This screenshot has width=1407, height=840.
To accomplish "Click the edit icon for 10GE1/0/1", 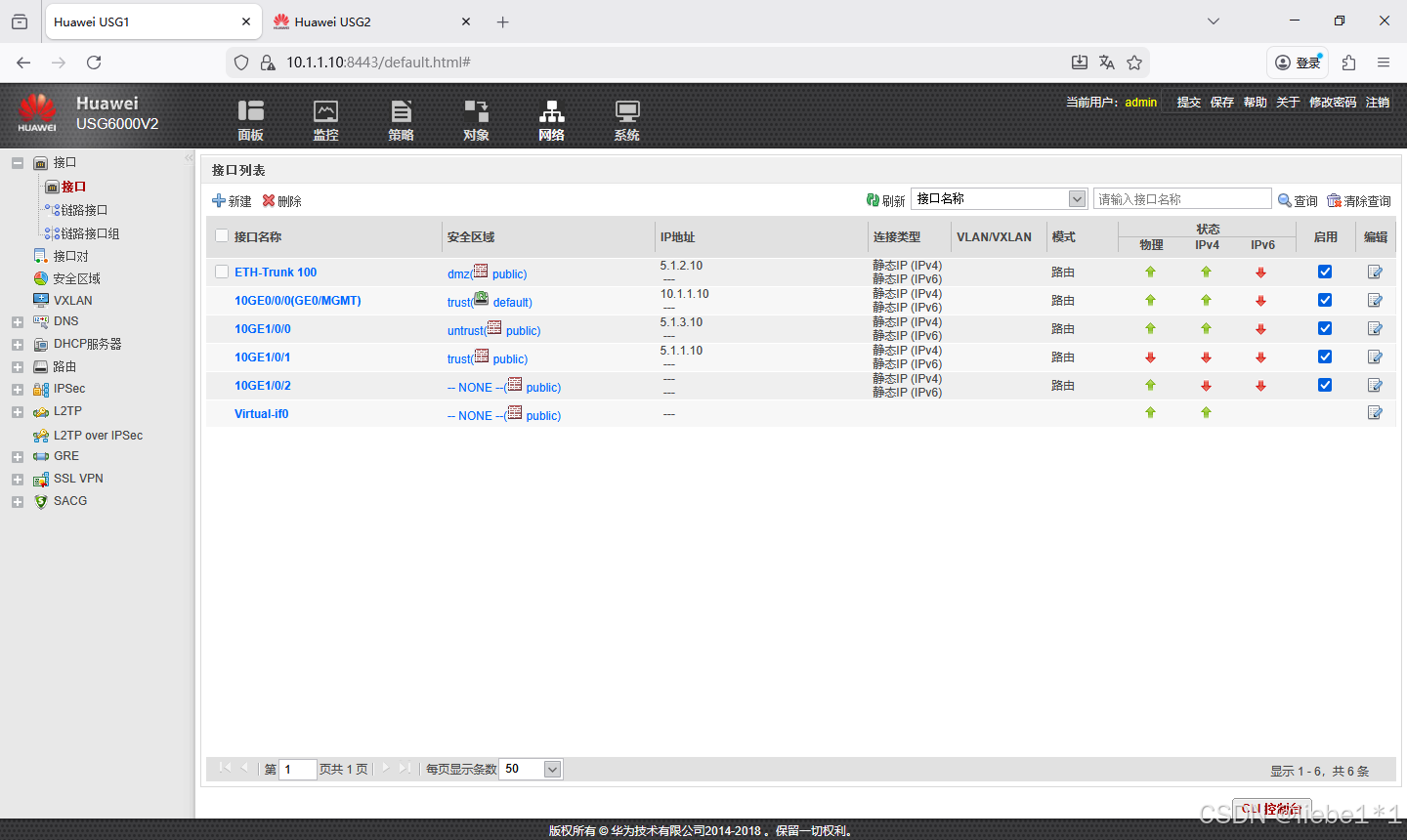I will point(1375,357).
